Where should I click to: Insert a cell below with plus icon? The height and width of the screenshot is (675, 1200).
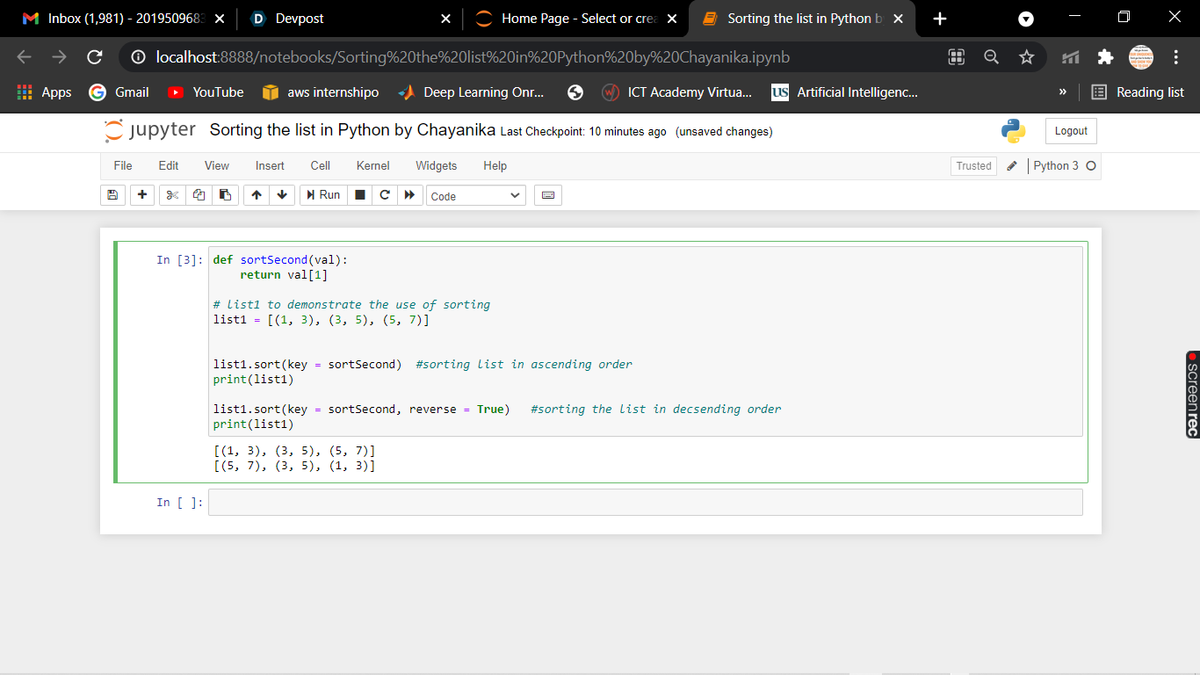(144, 196)
